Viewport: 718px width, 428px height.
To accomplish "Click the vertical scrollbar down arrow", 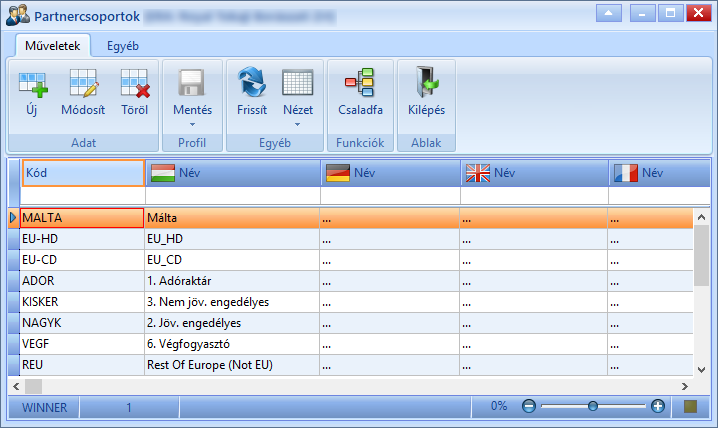I will (x=702, y=369).
